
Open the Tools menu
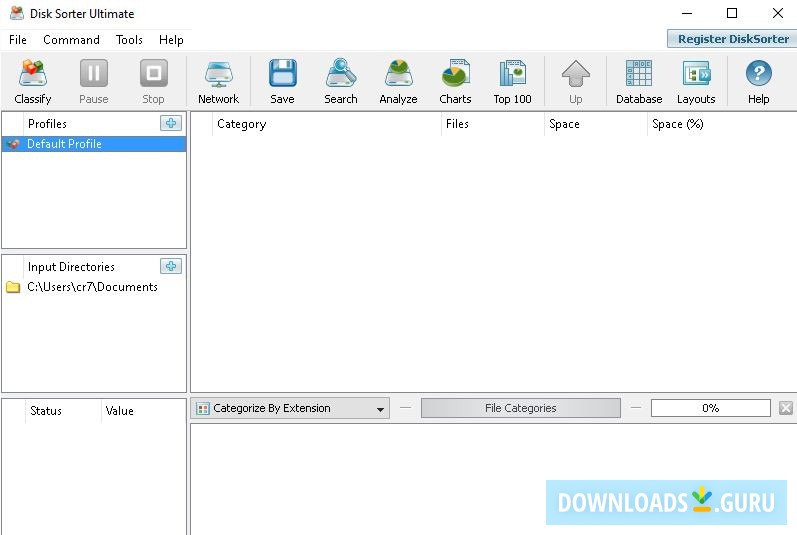(129, 40)
